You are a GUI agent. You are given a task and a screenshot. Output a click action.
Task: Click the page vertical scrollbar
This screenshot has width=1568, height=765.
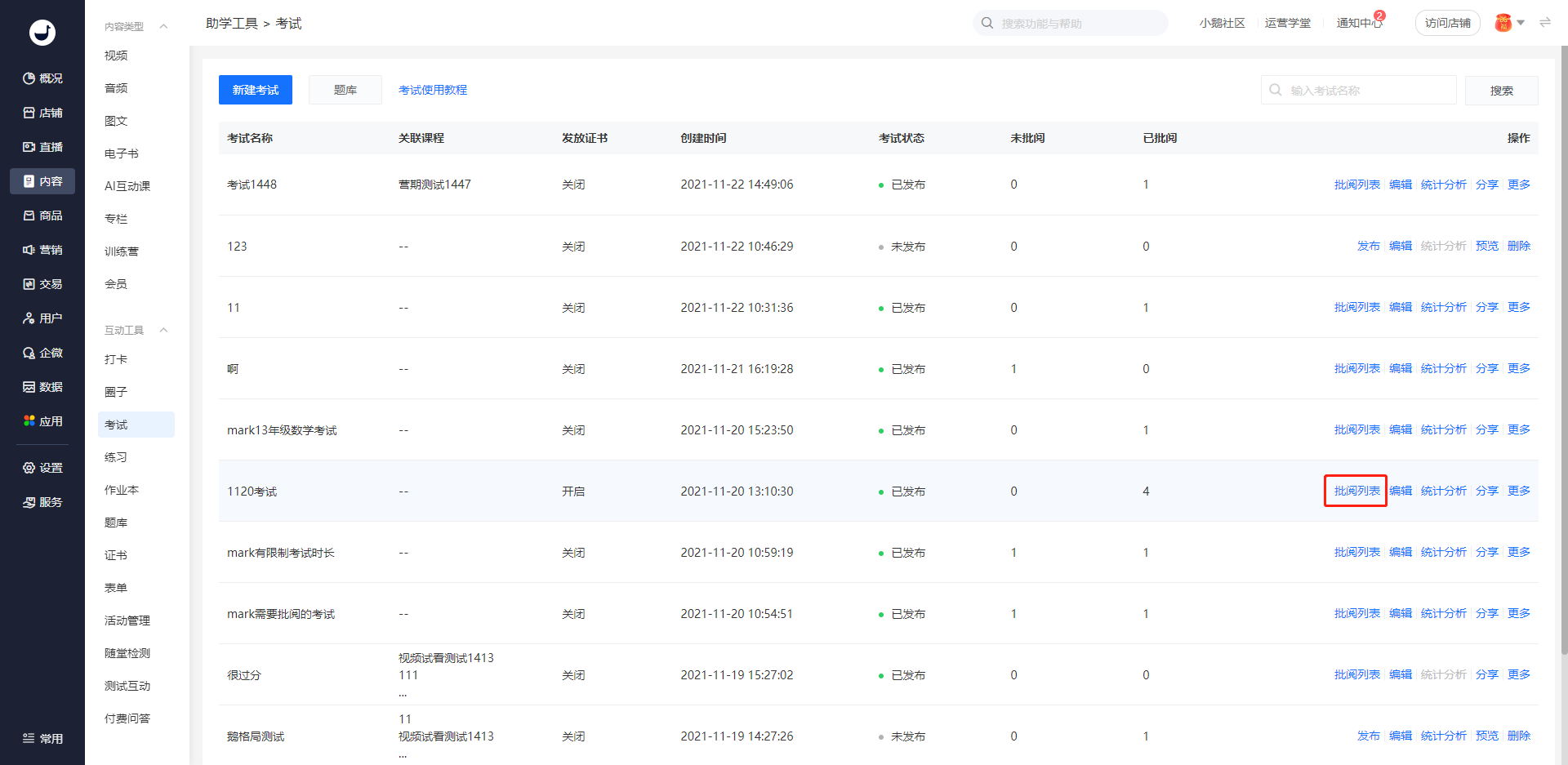1563,351
